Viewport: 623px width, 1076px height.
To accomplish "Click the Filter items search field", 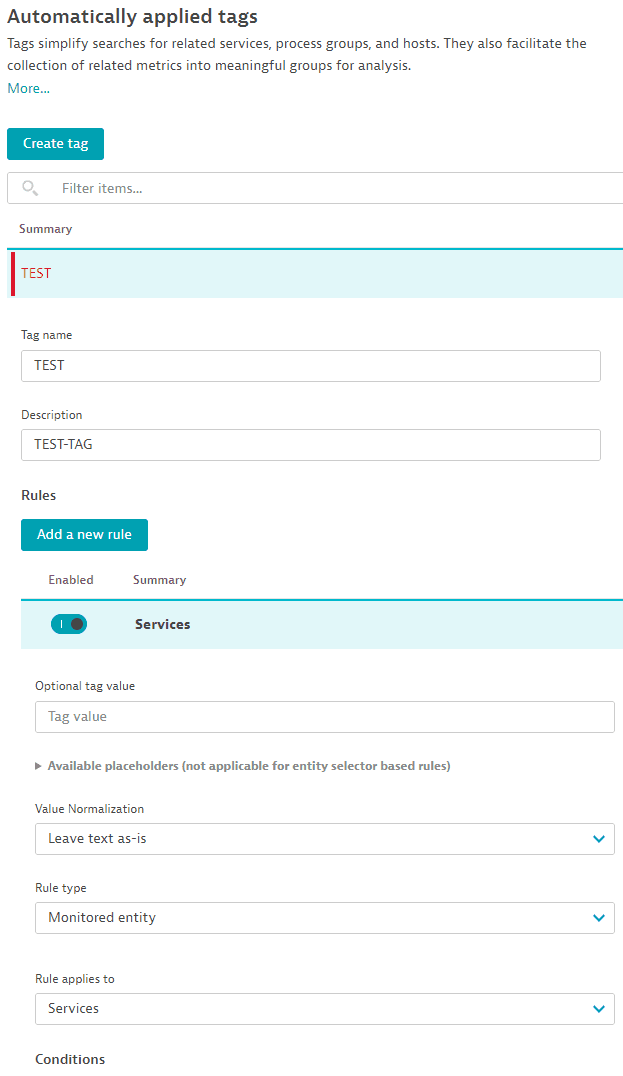I will pyautogui.click(x=315, y=188).
